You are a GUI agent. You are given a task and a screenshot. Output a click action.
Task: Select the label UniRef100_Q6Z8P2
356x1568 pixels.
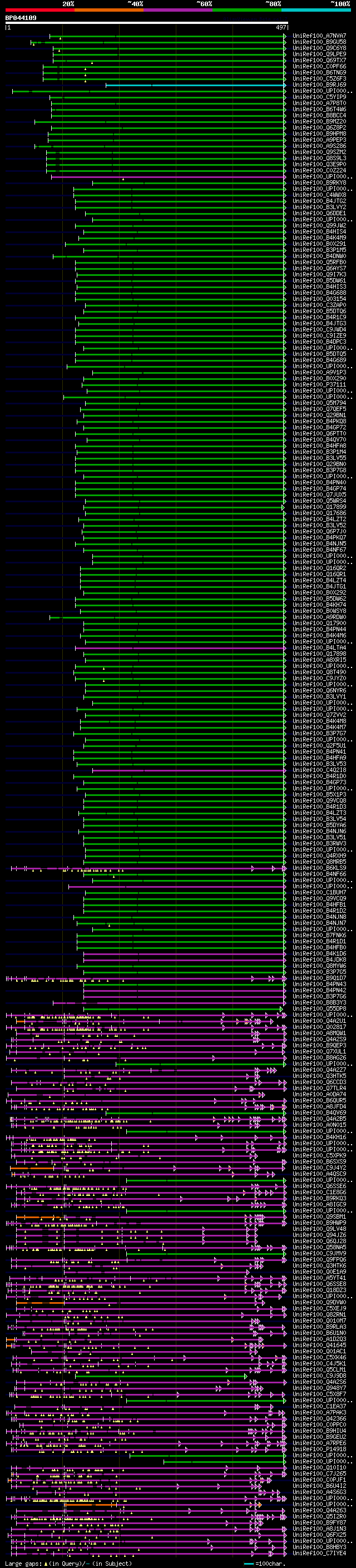(x=319, y=127)
